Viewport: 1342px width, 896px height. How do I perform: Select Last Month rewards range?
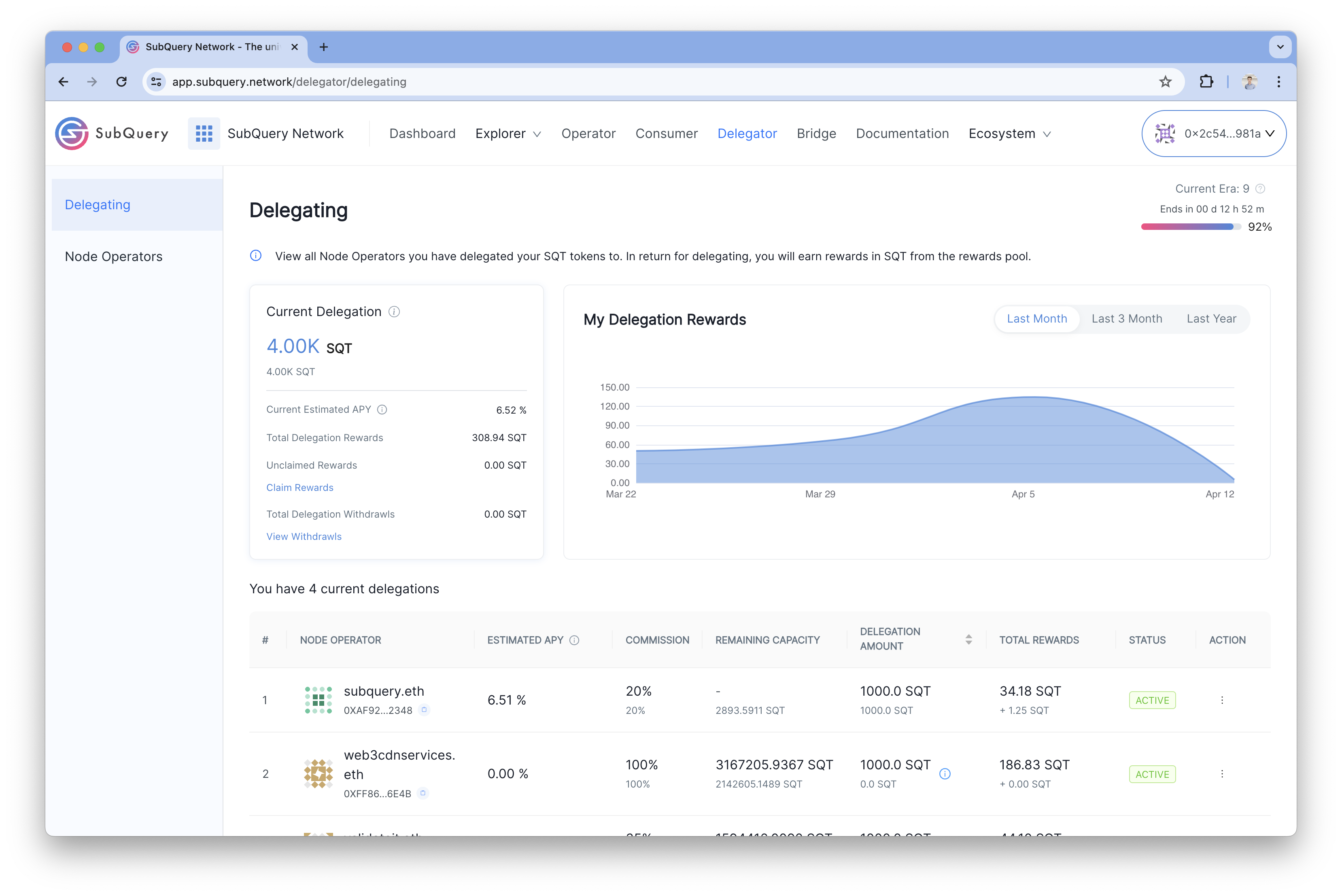(1037, 318)
